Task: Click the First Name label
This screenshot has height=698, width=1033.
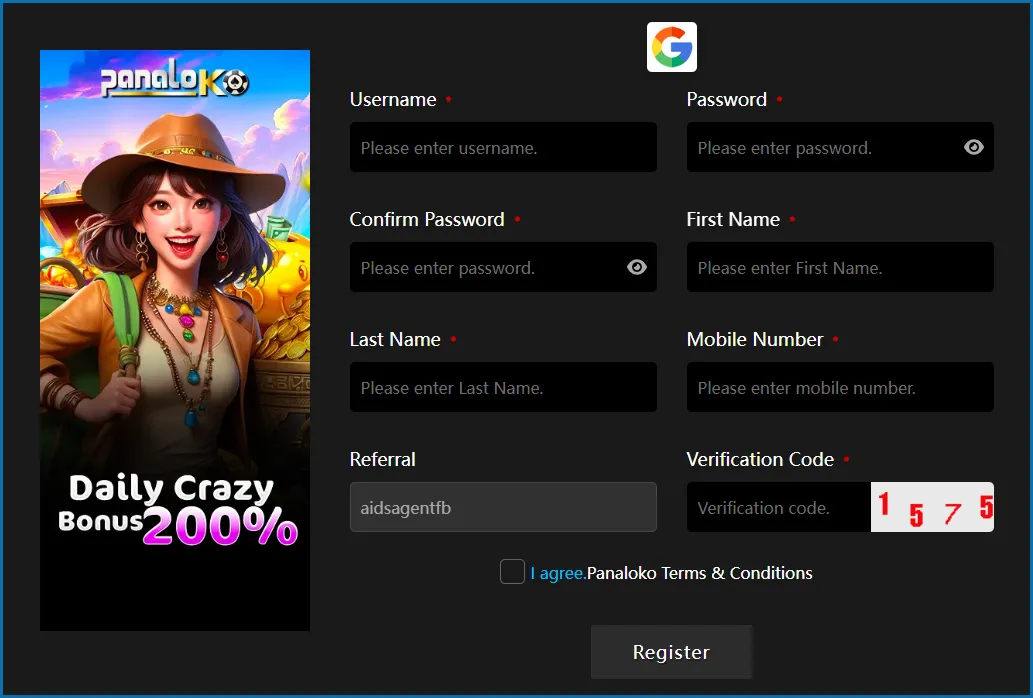Action: pyautogui.click(x=733, y=219)
